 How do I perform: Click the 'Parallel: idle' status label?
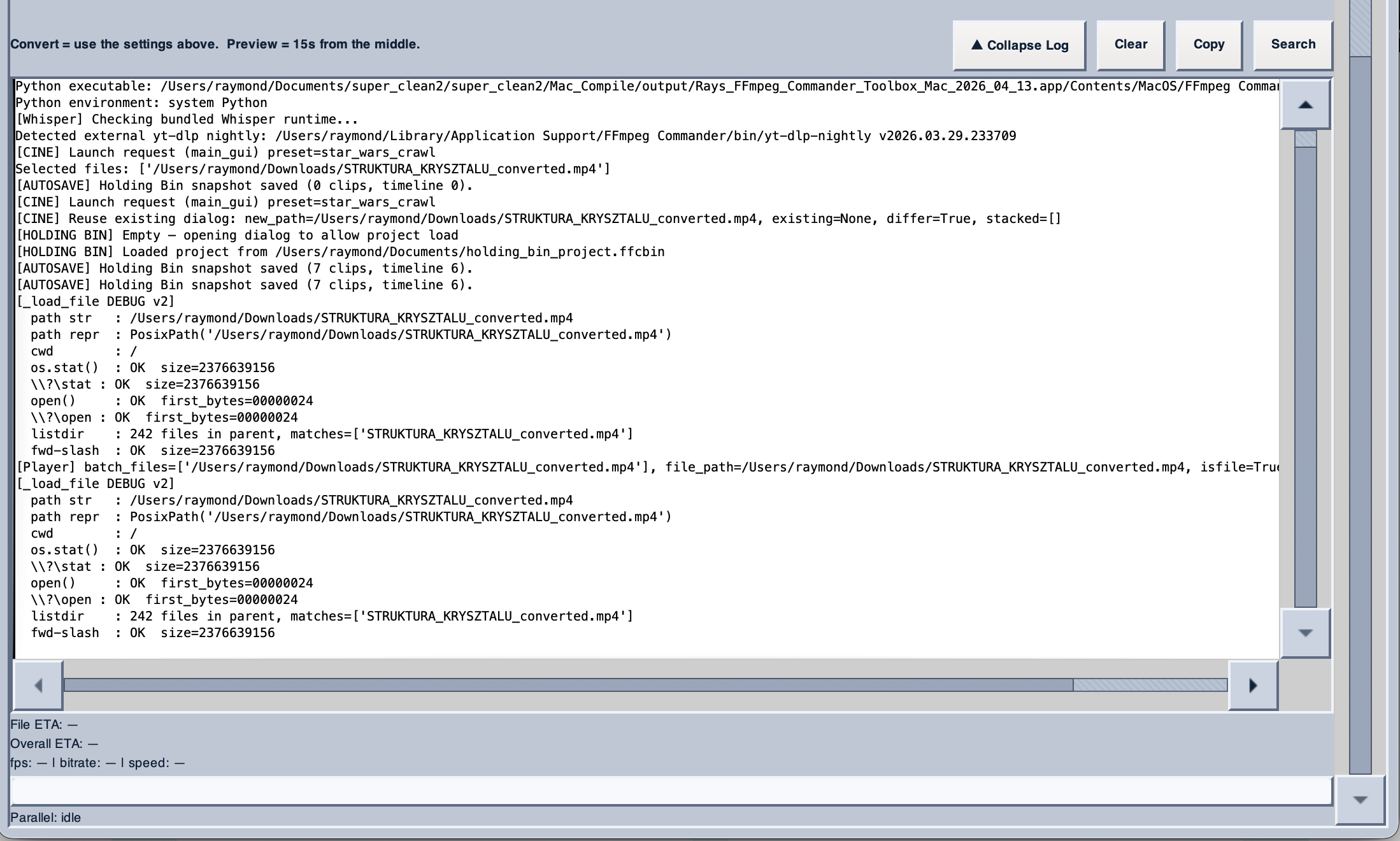[x=45, y=817]
